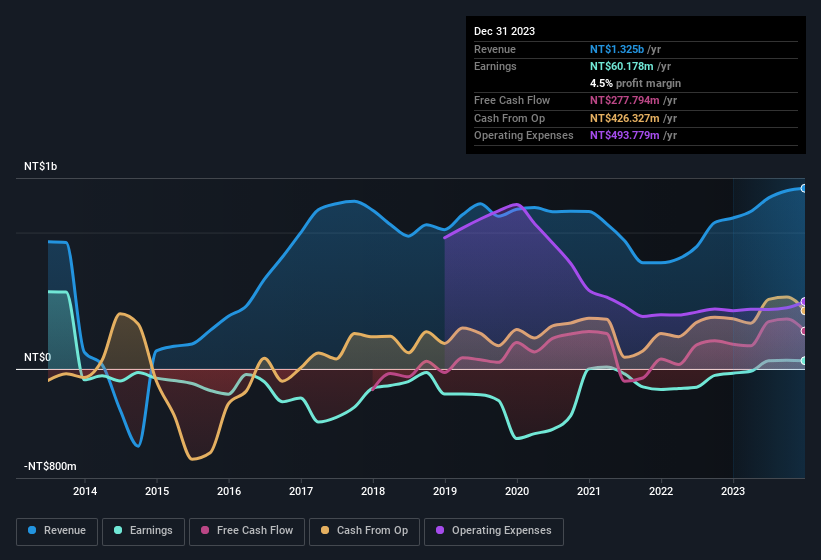Screen dimensions: 821x560
Task: Click the 2014 x-axis year label
Action: point(85,491)
